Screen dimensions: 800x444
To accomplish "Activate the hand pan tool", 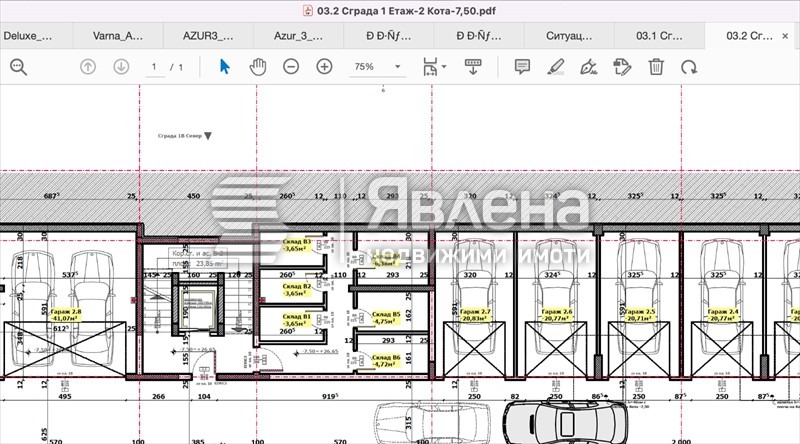I will tap(257, 67).
